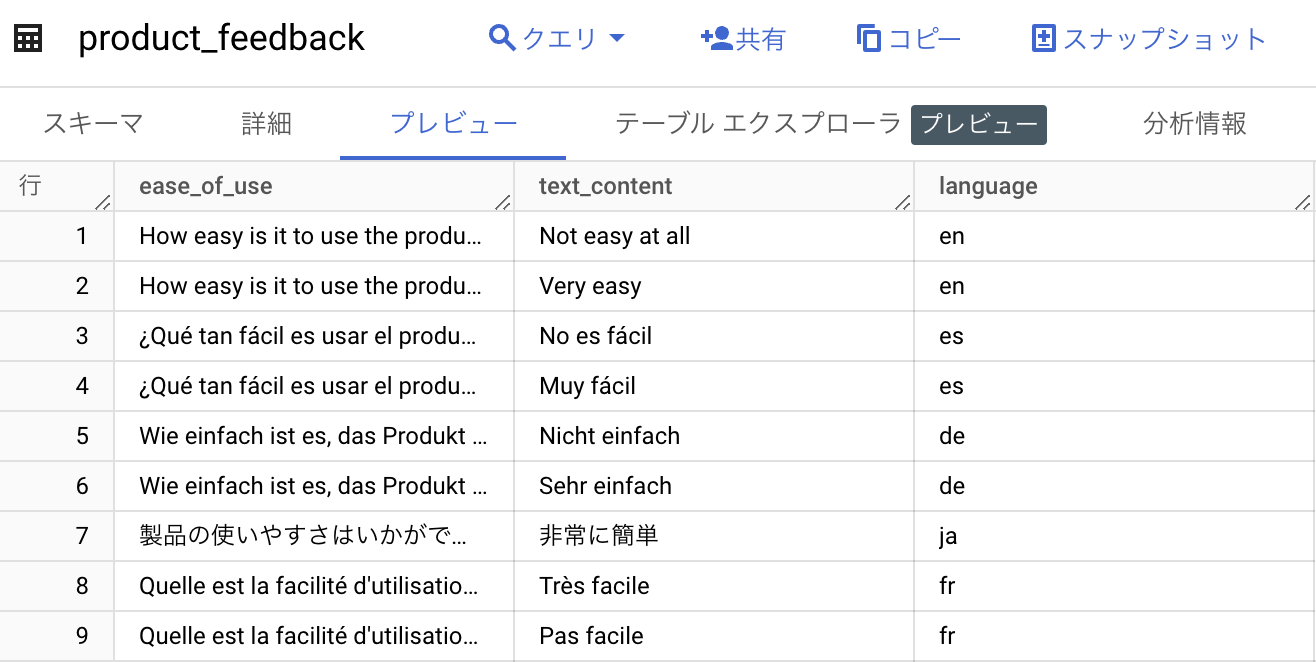The height and width of the screenshot is (662, 1316).
Task: Click the 共有 share button text
Action: [761, 39]
